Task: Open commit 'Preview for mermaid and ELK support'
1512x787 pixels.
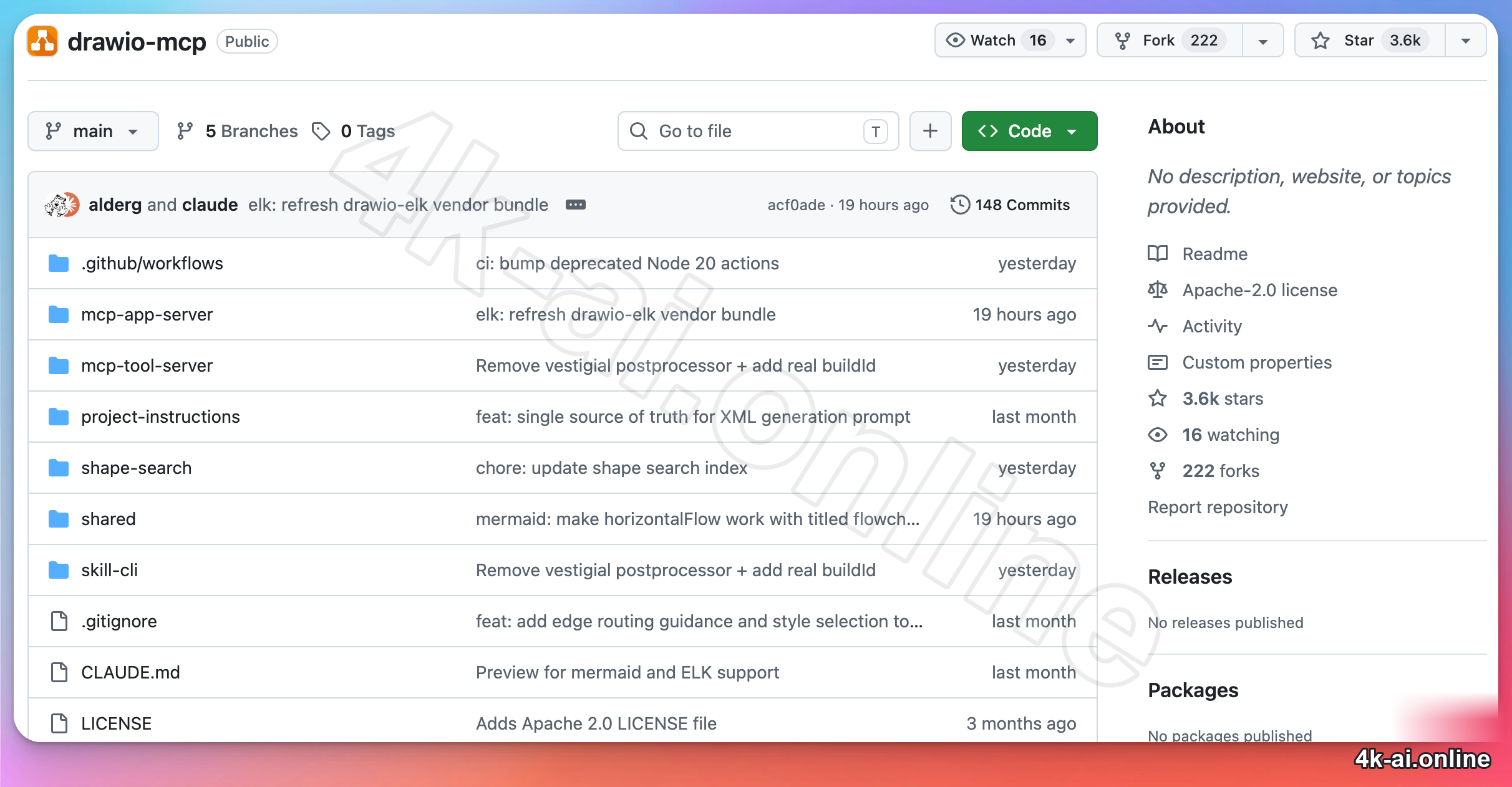Action: tap(628, 672)
